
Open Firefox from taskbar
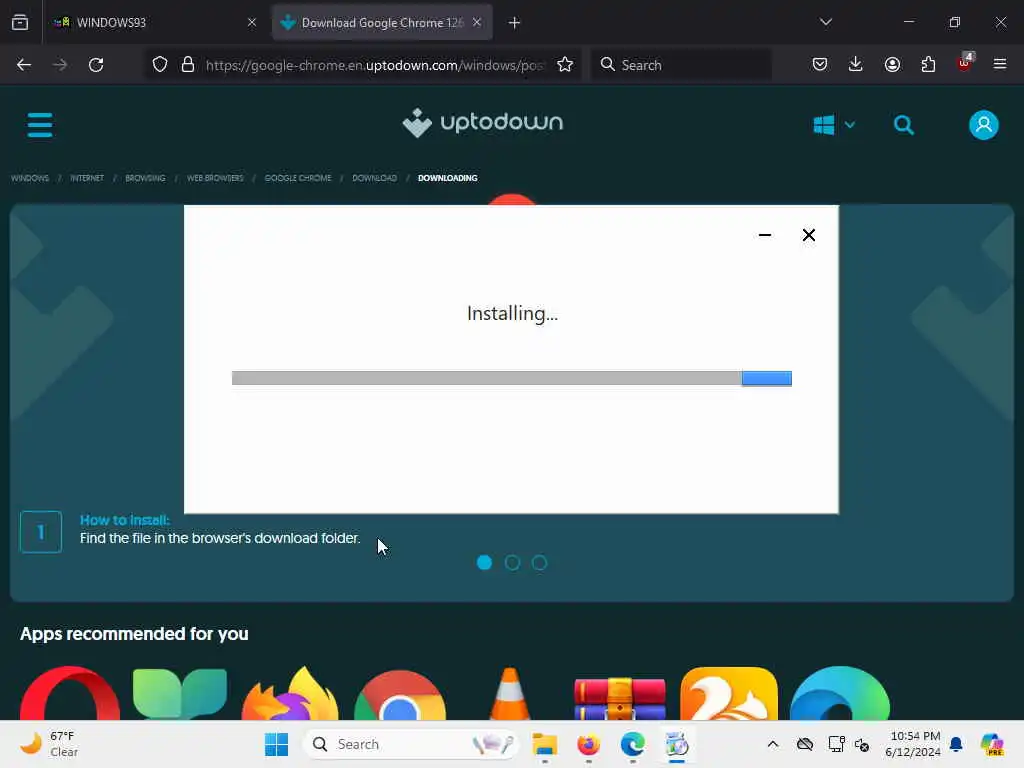point(588,744)
